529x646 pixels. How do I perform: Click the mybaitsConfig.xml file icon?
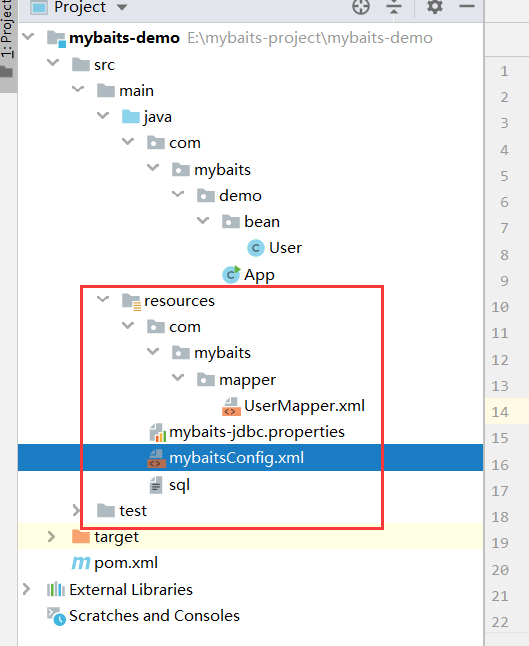pyautogui.click(x=157, y=459)
